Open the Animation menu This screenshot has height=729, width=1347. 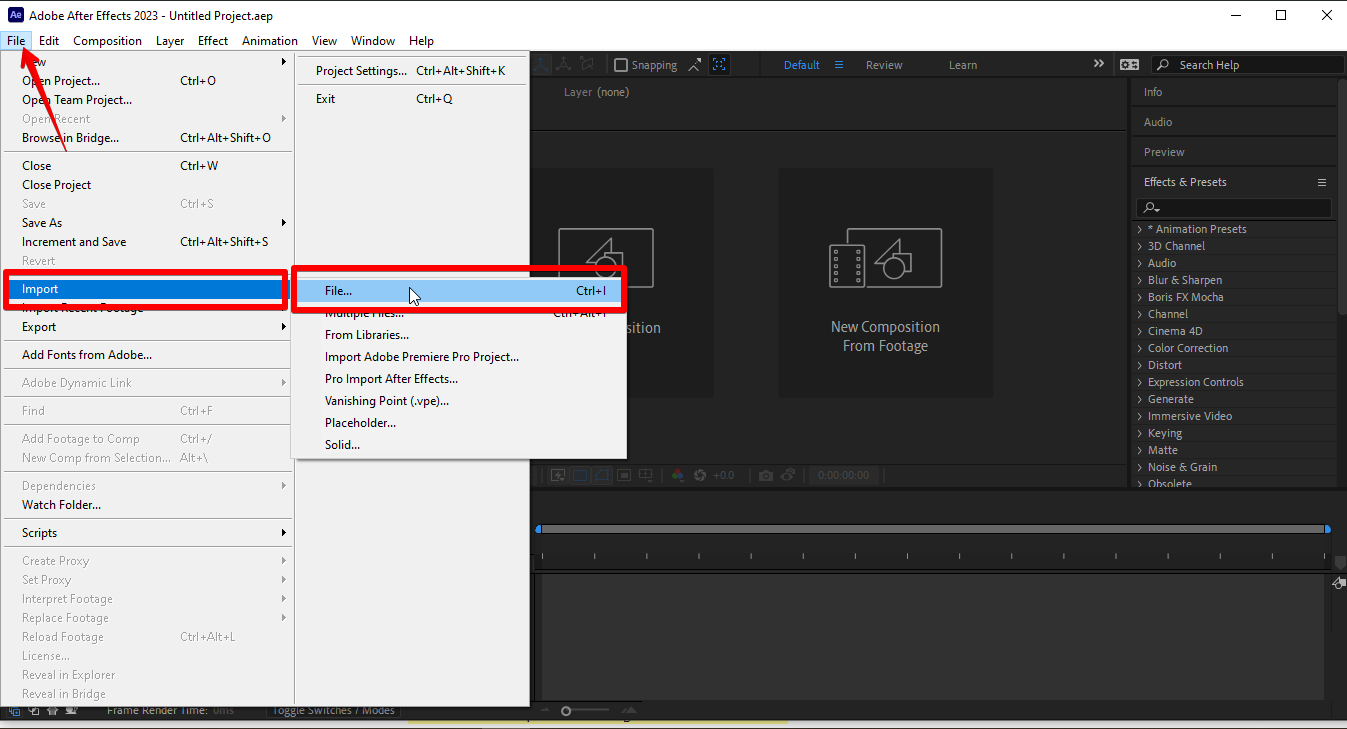coord(269,41)
